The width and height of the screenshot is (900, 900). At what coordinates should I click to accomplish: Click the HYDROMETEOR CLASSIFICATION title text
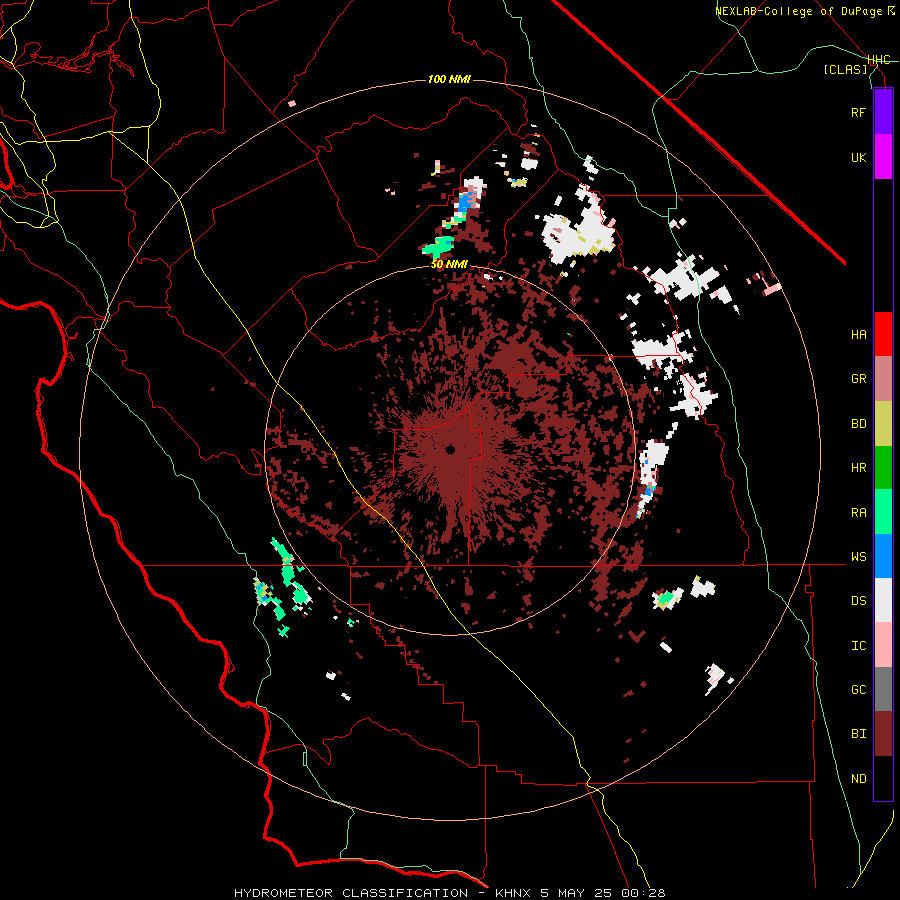point(351,893)
